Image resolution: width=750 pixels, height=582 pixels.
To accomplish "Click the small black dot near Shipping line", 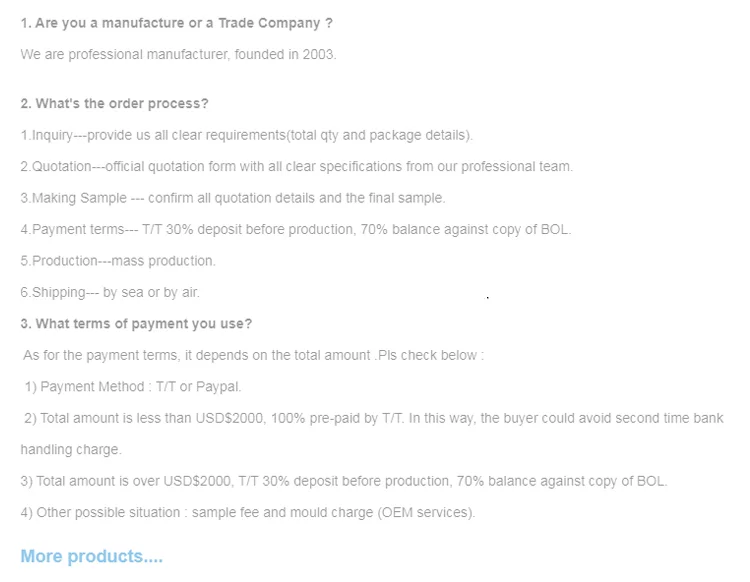I will (487, 297).
